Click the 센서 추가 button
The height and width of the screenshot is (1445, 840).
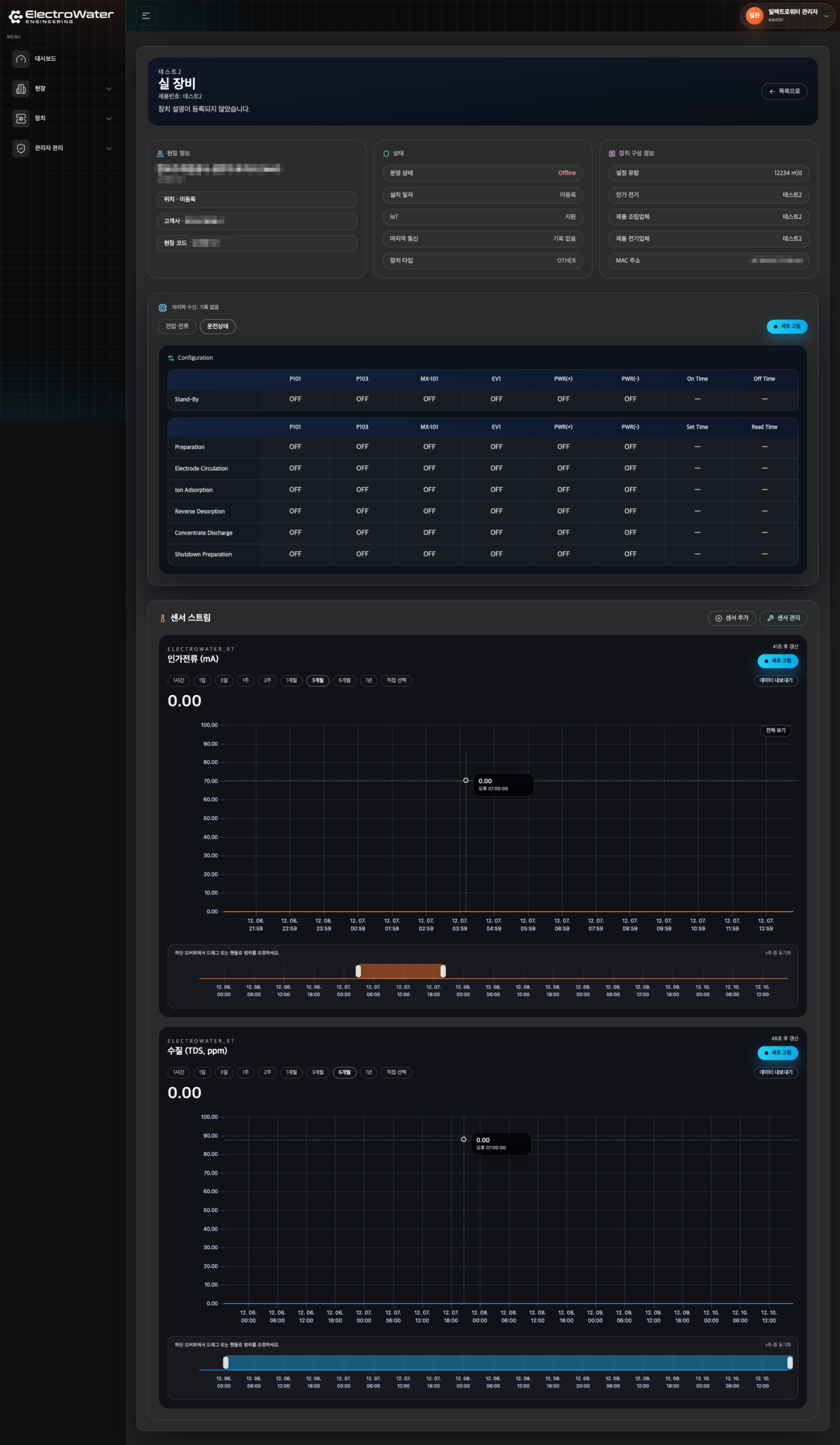[732, 618]
